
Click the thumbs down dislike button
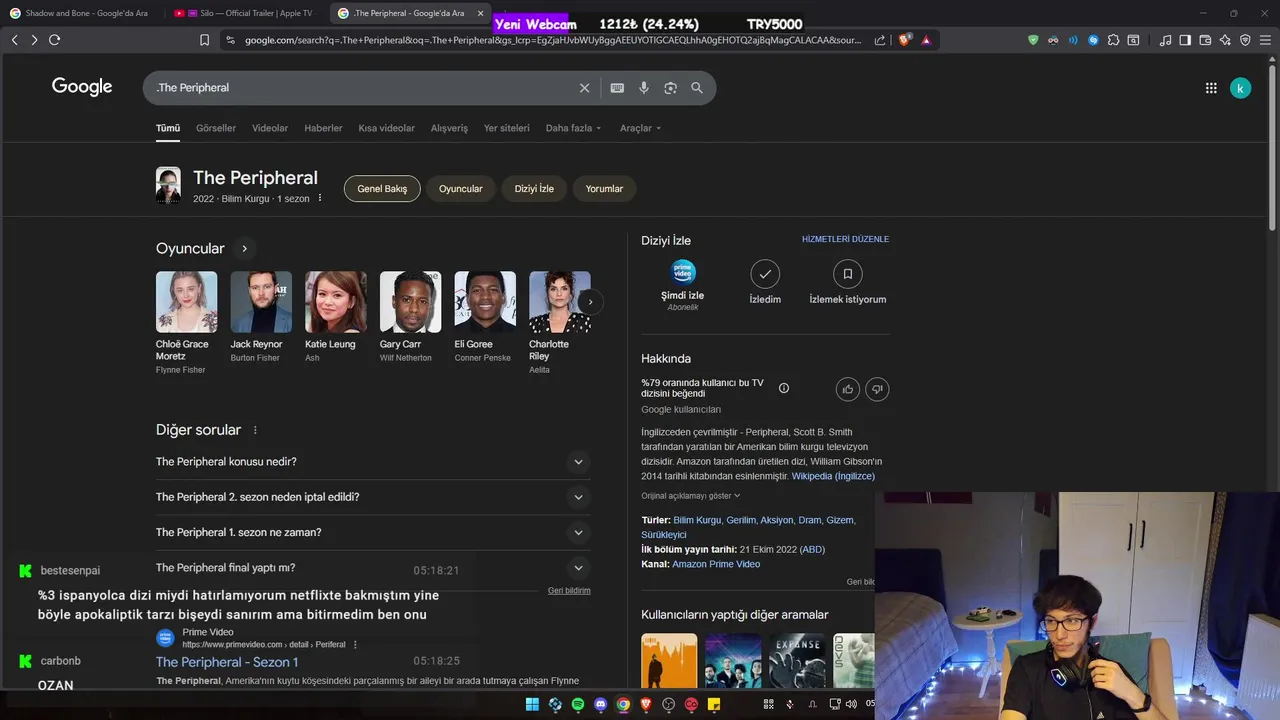[x=877, y=389]
